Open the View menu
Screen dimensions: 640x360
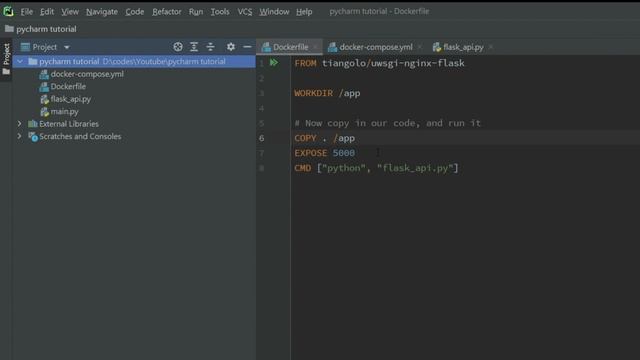[70, 12]
